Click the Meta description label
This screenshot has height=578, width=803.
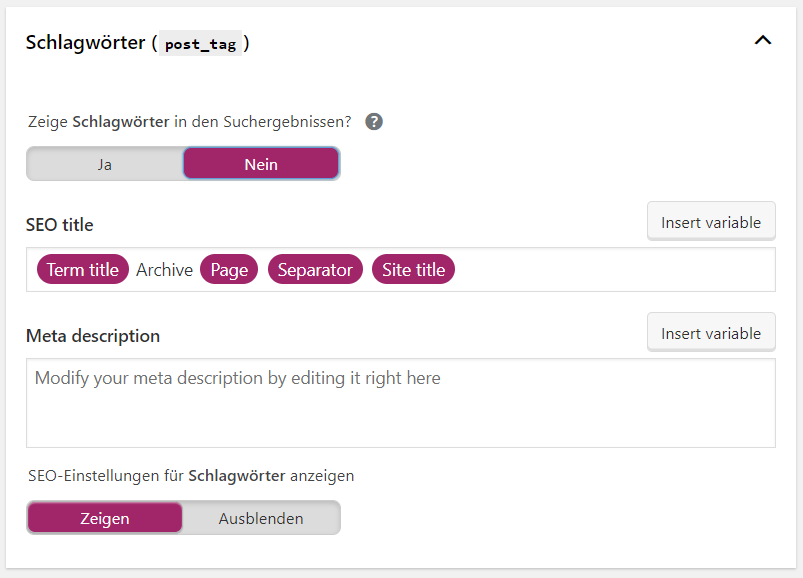point(93,336)
